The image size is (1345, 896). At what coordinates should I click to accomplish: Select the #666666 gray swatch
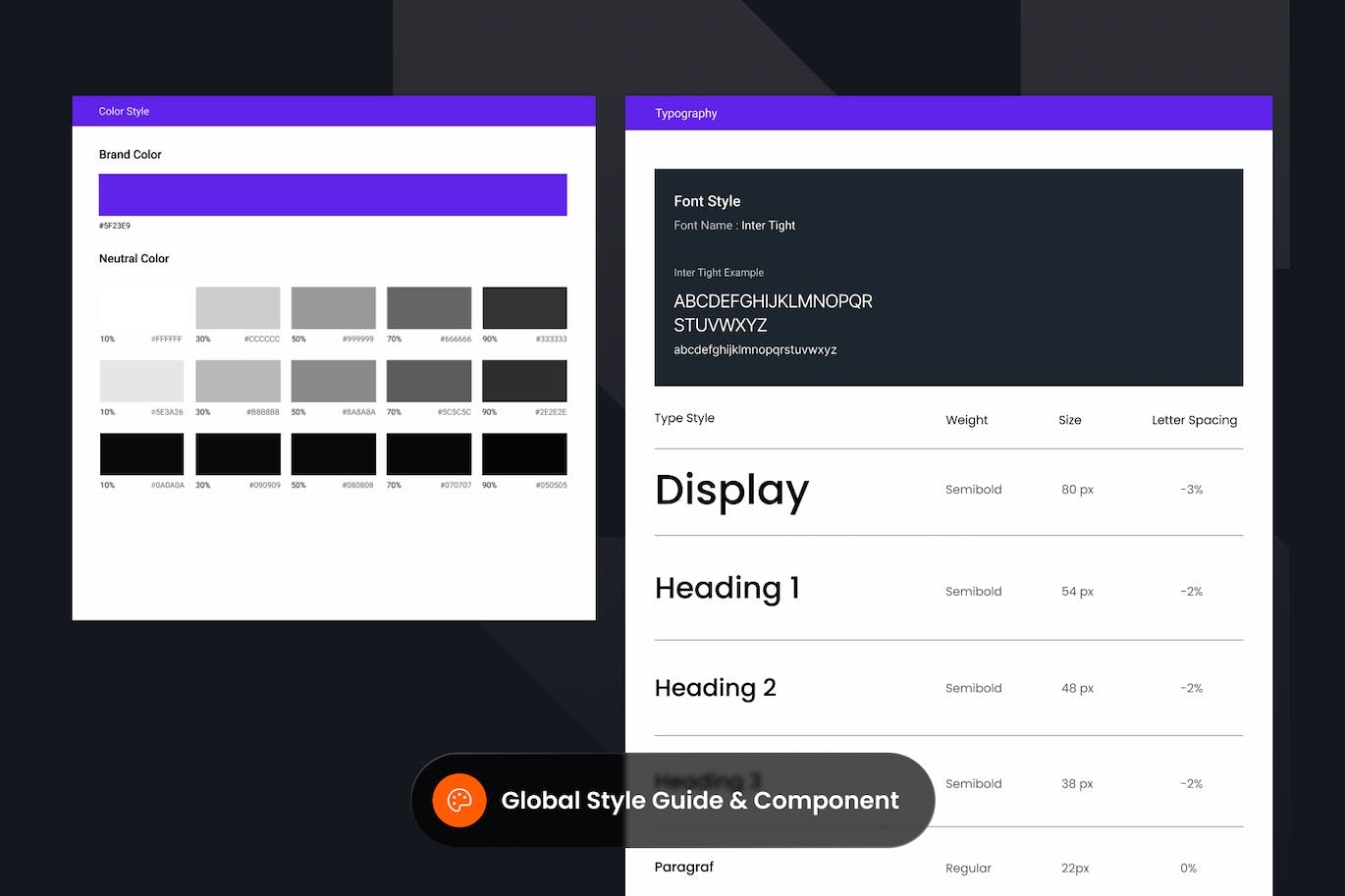[x=429, y=308]
